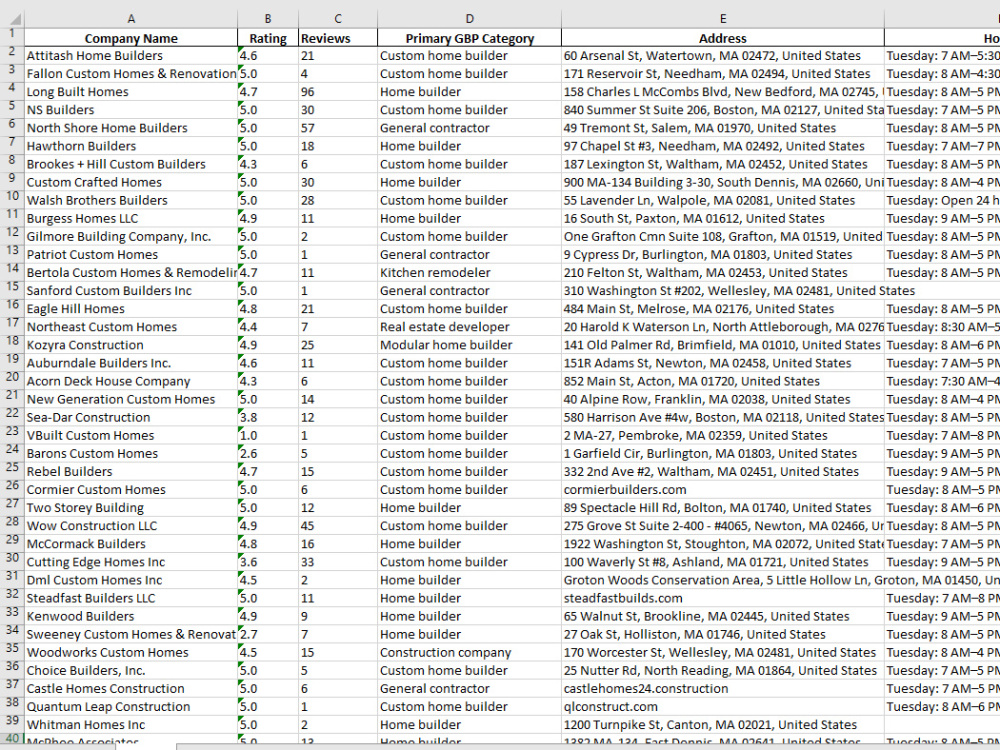Click the Reviews header cell

point(338,38)
